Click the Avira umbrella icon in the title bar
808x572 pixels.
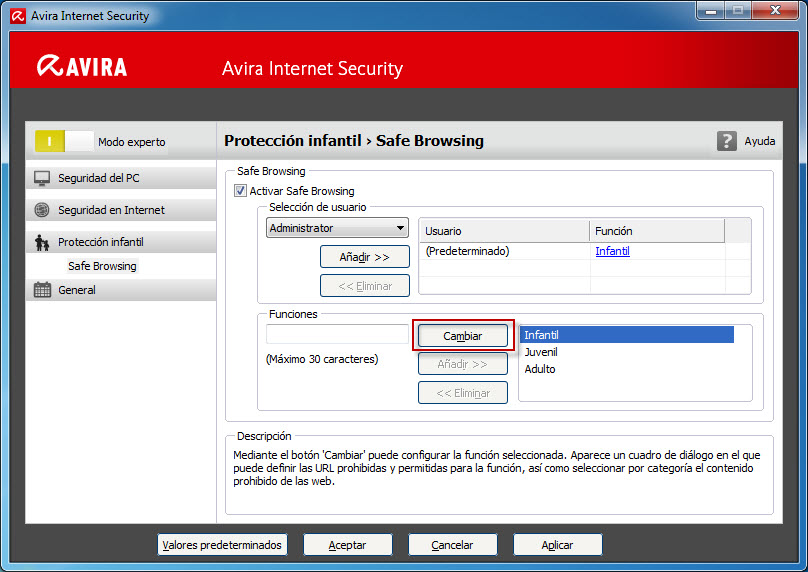[x=18, y=16]
